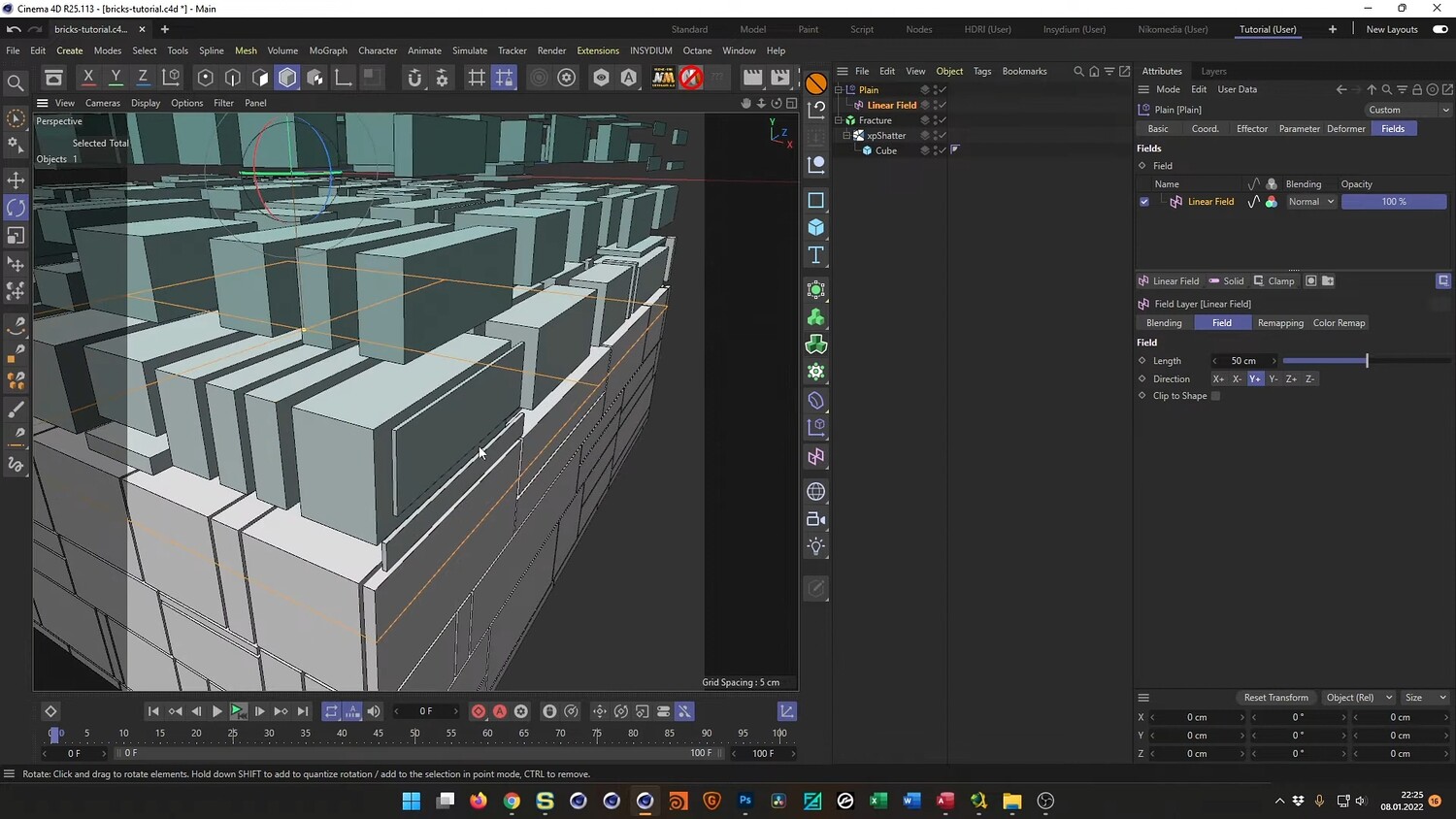The image size is (1456, 819).
Task: Click the Light object icon
Action: point(815,546)
